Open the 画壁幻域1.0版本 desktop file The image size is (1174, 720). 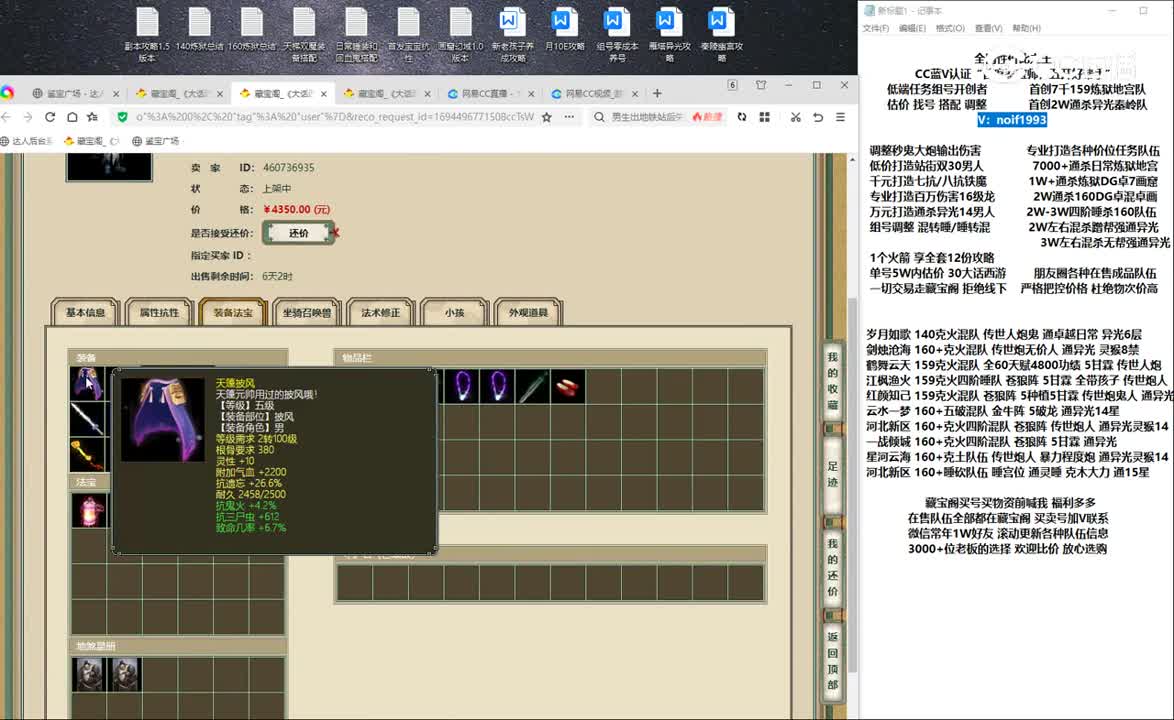460,34
